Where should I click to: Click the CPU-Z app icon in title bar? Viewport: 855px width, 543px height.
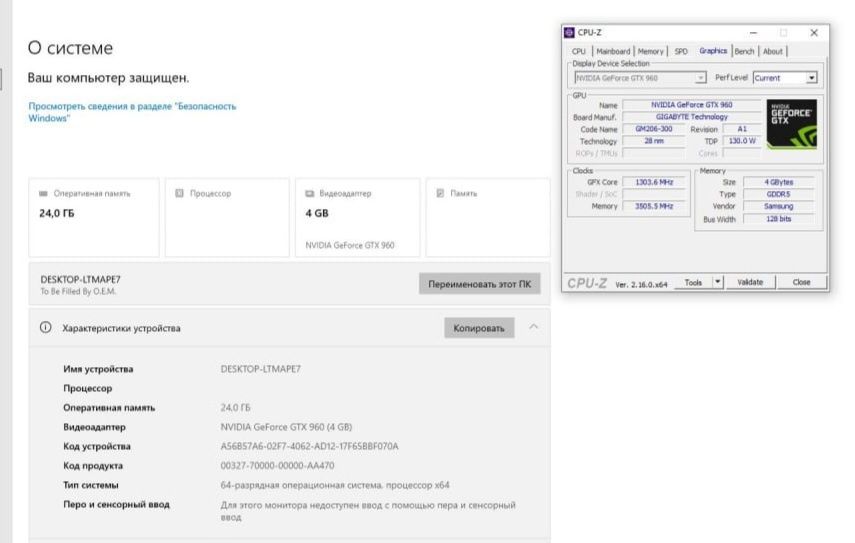(569, 33)
